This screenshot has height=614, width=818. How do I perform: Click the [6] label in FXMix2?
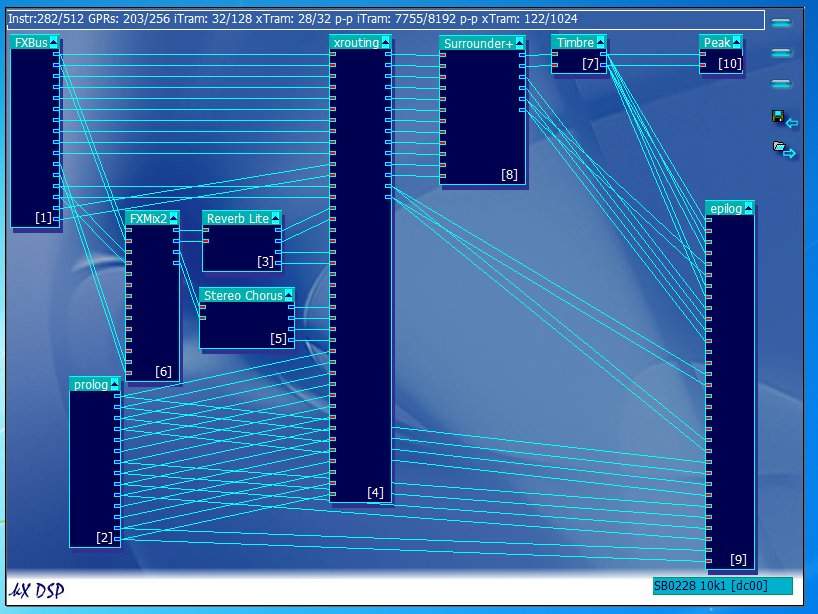[x=163, y=371]
